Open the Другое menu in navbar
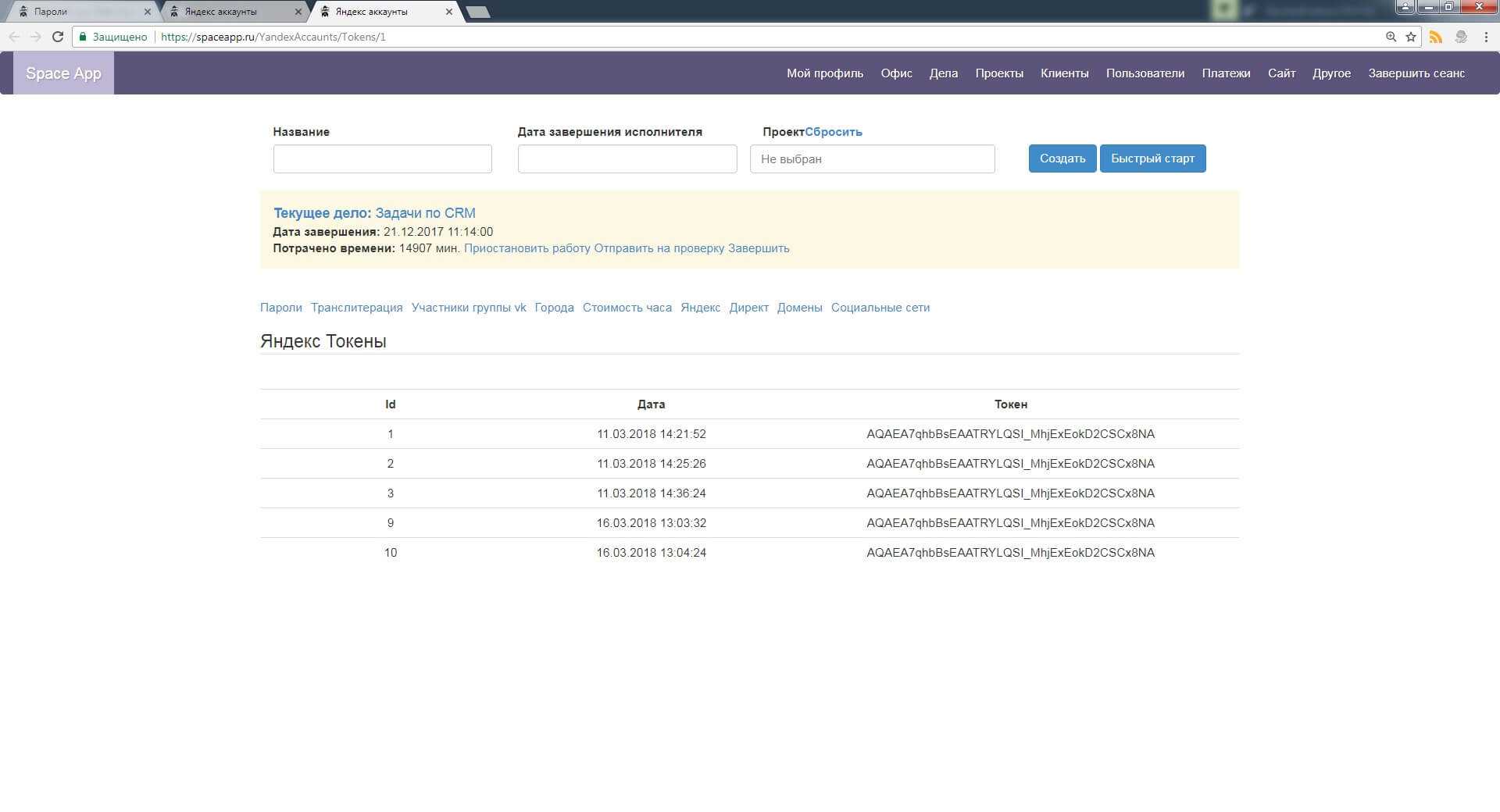This screenshot has width=1500, height=812. 1331,73
